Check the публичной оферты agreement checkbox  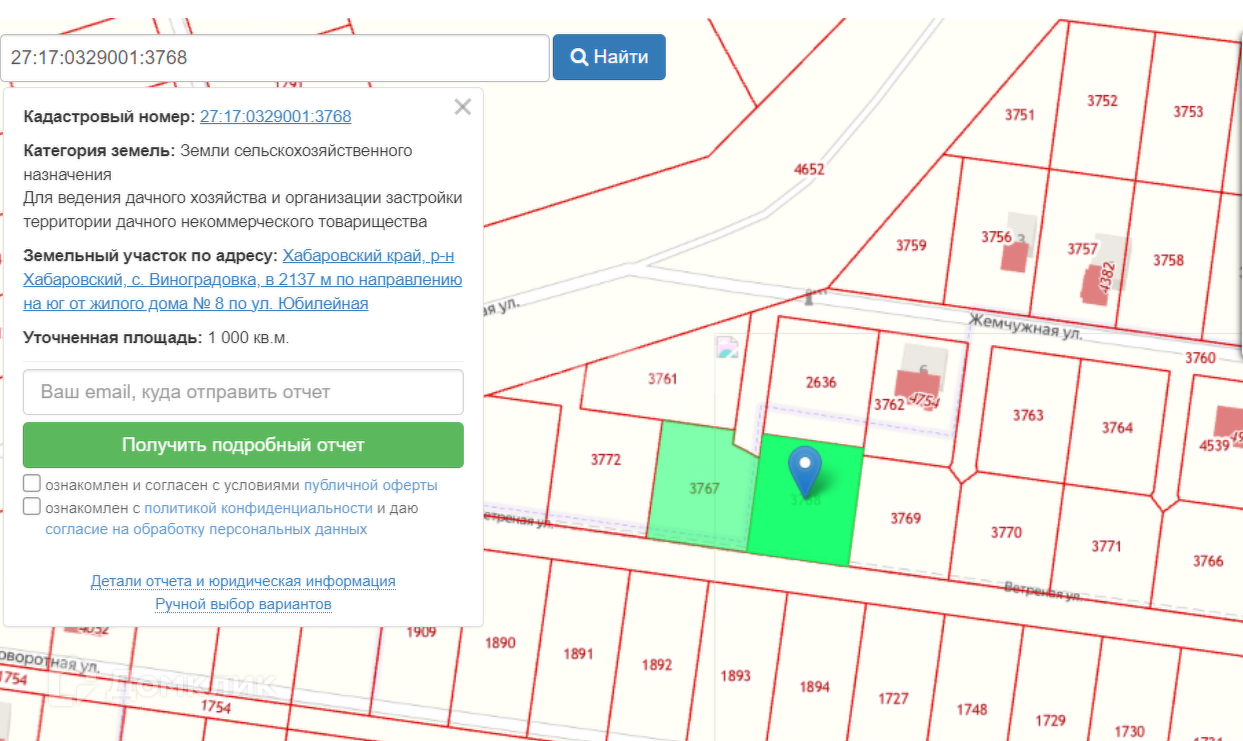(x=32, y=485)
